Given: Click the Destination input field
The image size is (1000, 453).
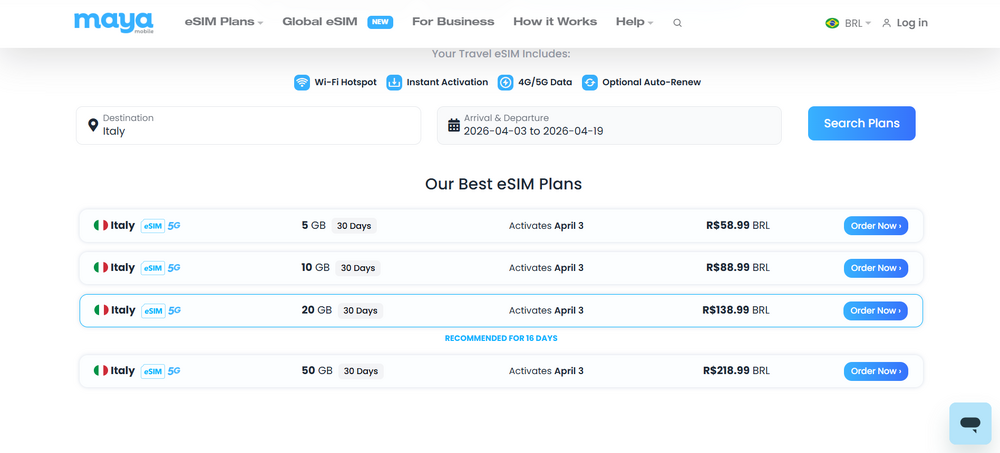Looking at the screenshot, I should click(255, 130).
